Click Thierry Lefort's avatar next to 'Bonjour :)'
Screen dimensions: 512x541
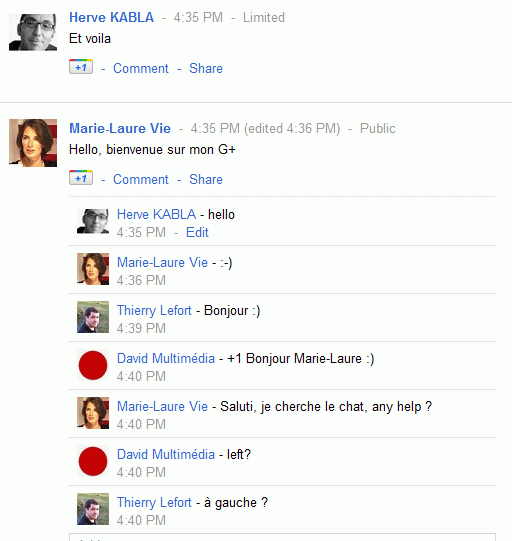pos(93,317)
